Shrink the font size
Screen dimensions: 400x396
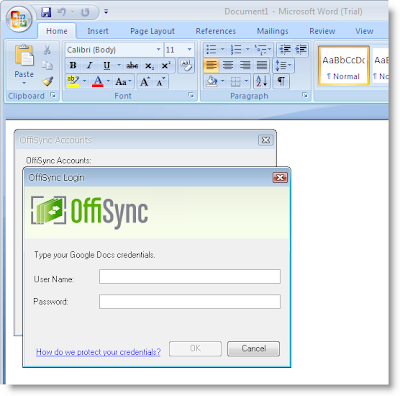coord(161,82)
